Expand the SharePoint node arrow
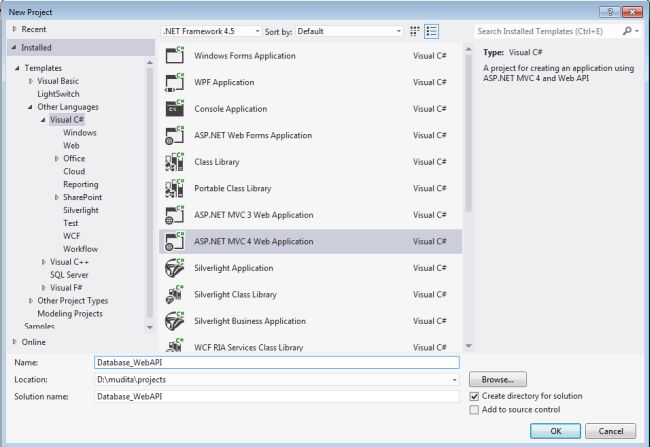The image size is (650, 447). [57, 197]
